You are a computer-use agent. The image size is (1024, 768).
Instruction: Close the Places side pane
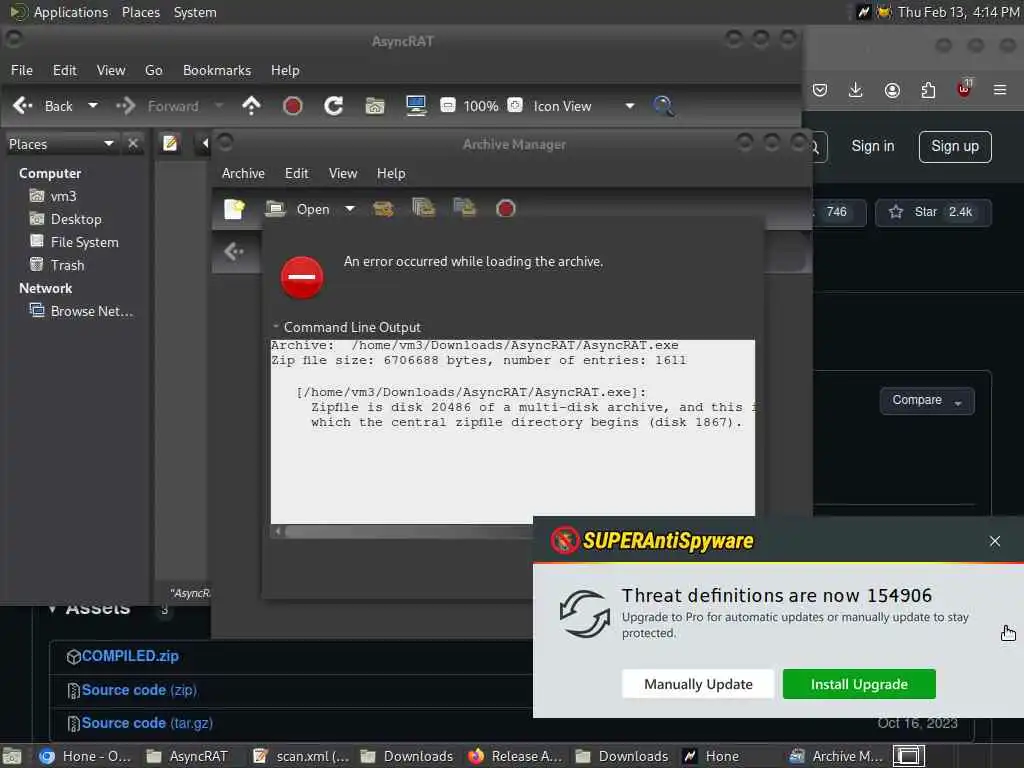[133, 144]
